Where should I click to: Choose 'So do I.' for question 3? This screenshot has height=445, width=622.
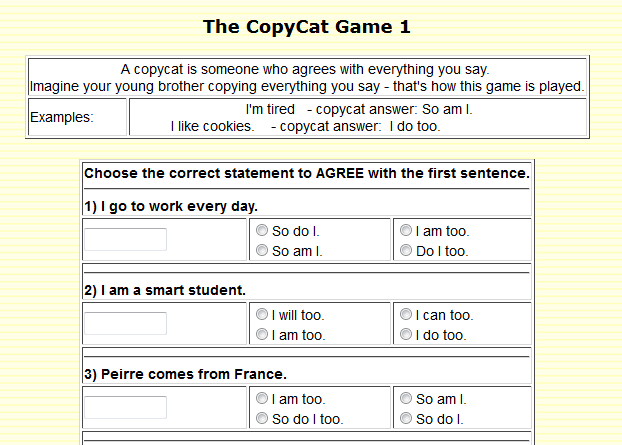tap(406, 418)
